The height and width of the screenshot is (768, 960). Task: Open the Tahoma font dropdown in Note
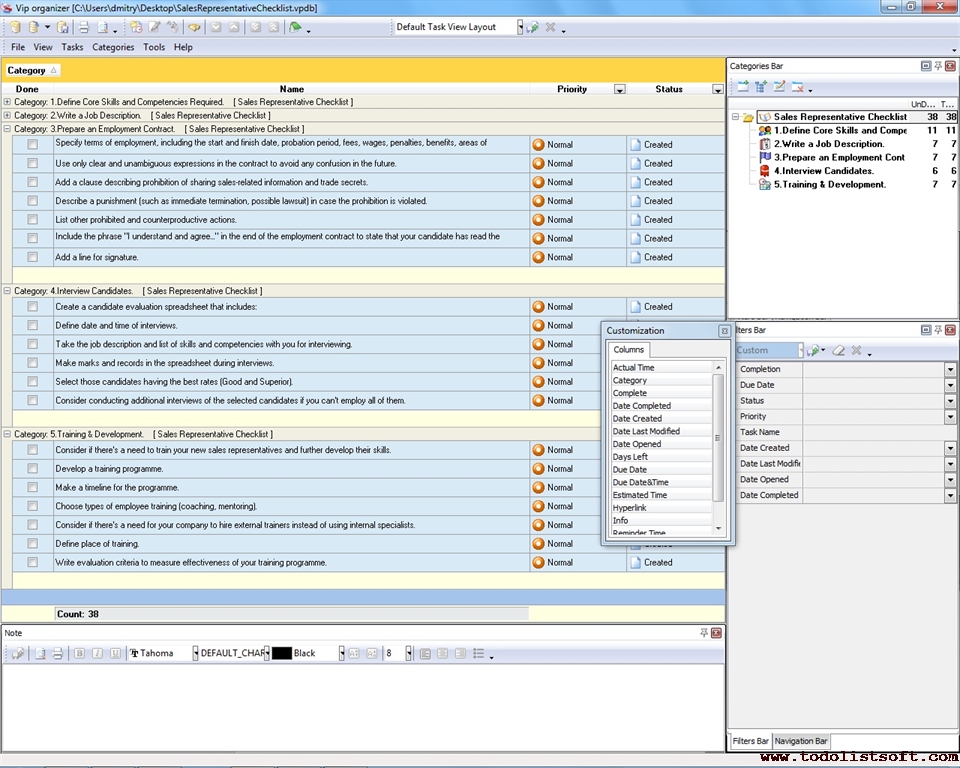(x=195, y=653)
